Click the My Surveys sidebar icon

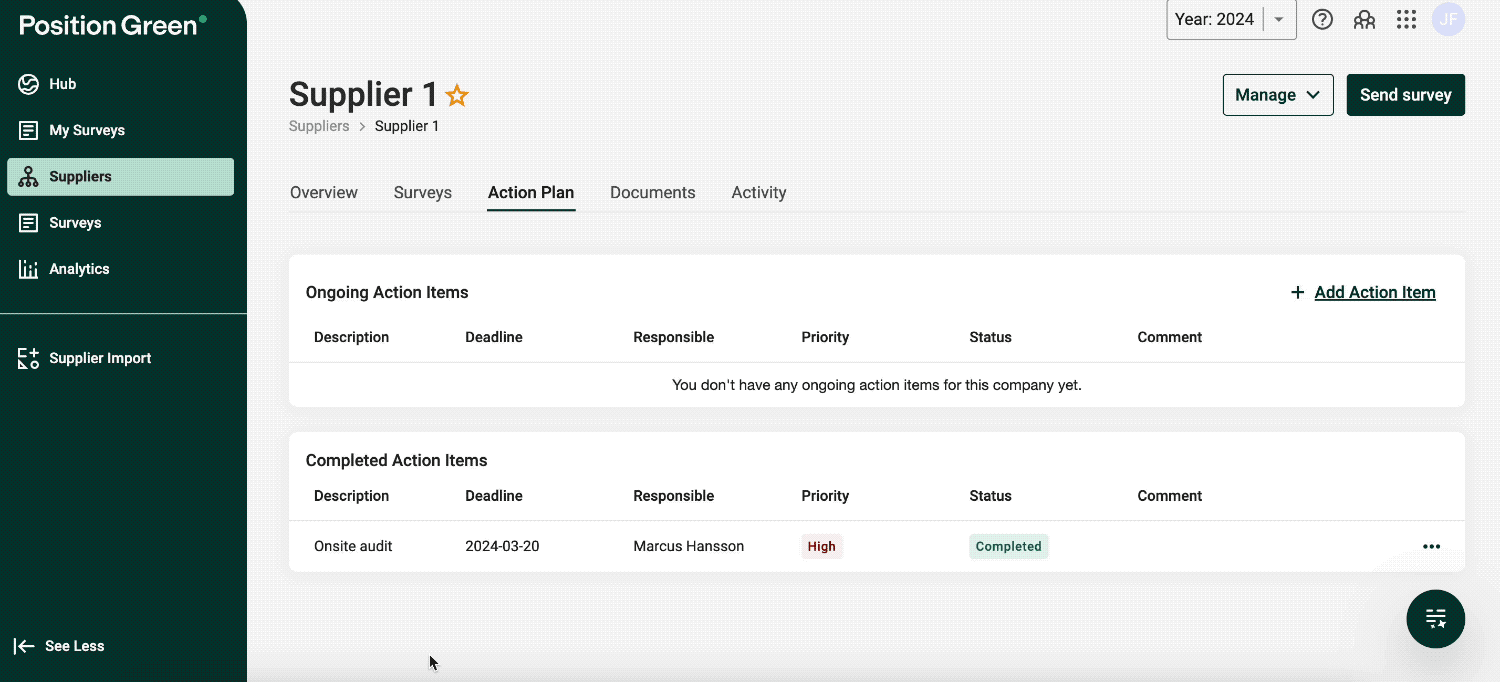point(29,130)
